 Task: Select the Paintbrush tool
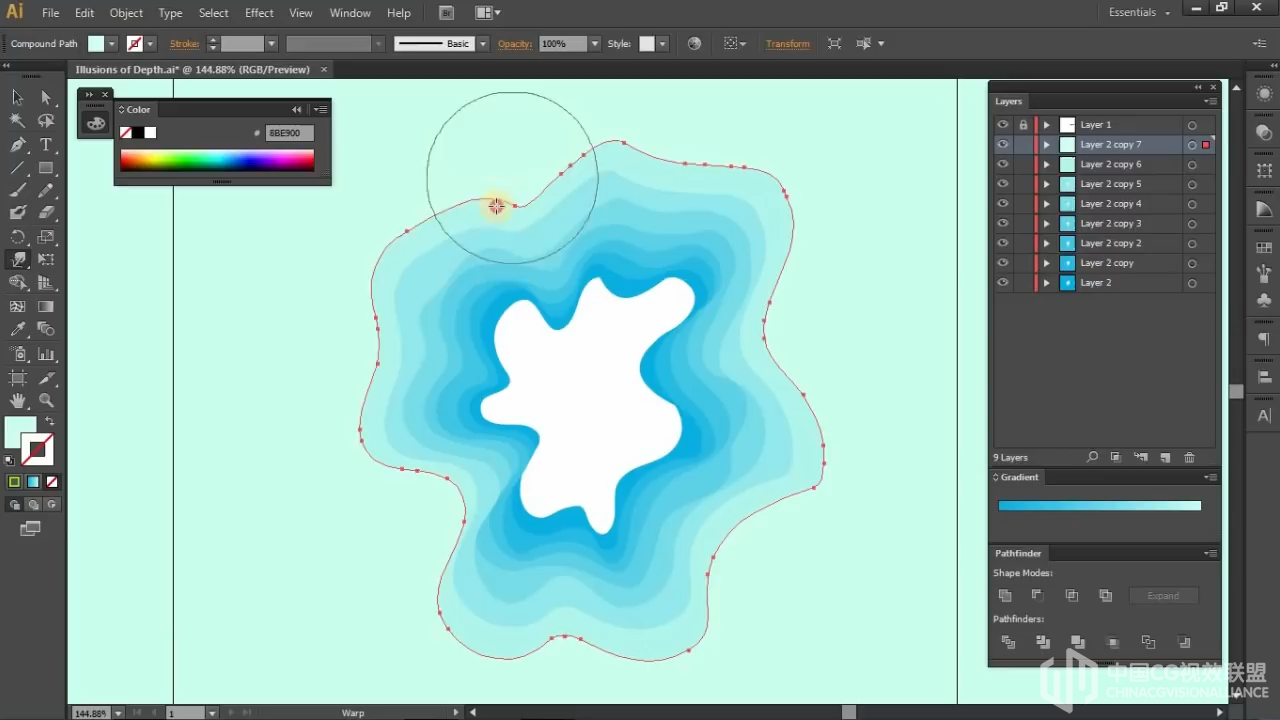tap(17, 190)
